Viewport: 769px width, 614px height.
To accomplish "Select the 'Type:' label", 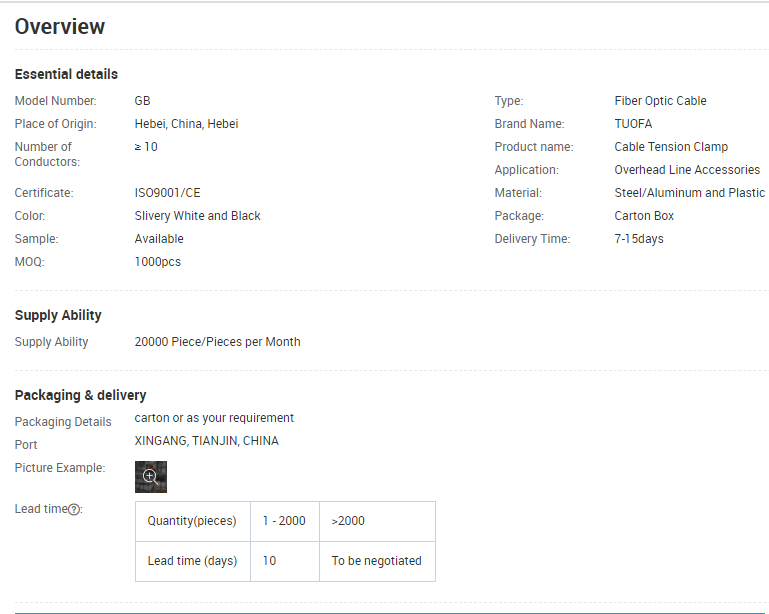I will pyautogui.click(x=509, y=101).
